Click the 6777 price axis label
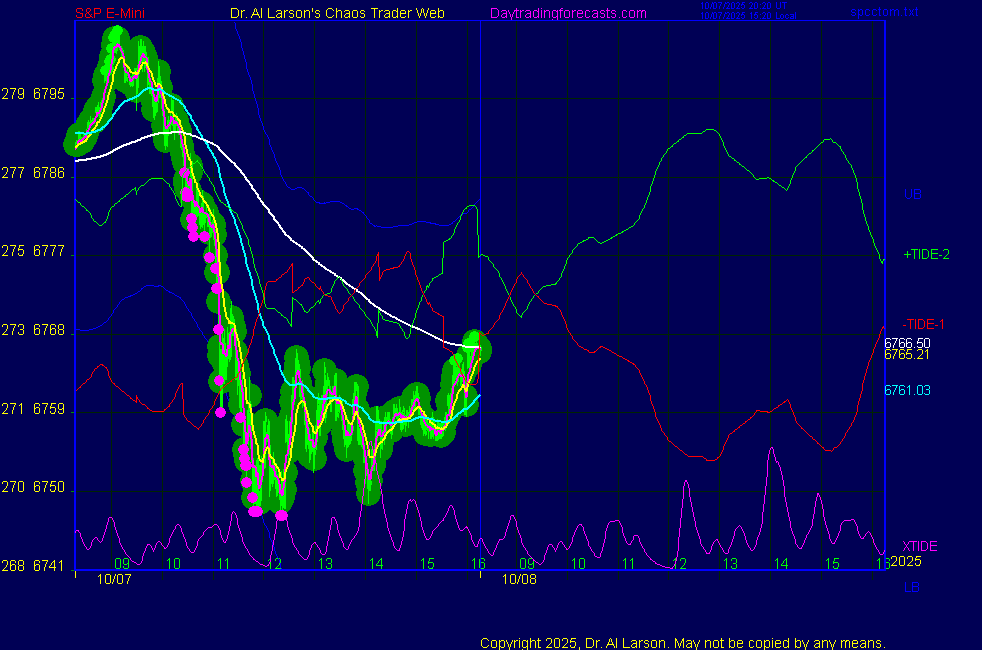982x650 pixels. [49, 252]
